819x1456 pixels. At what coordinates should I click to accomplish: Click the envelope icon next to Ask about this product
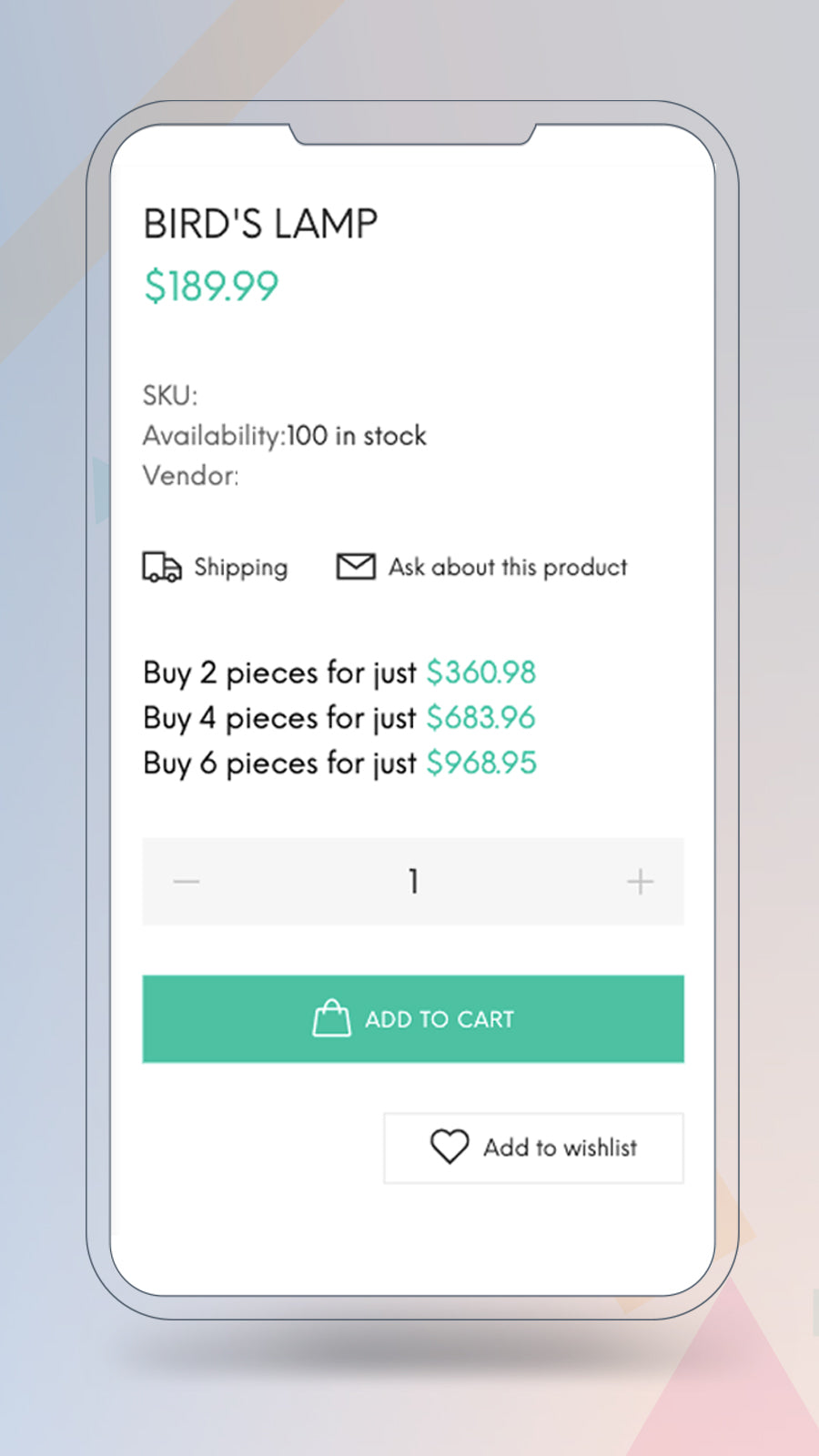355,566
